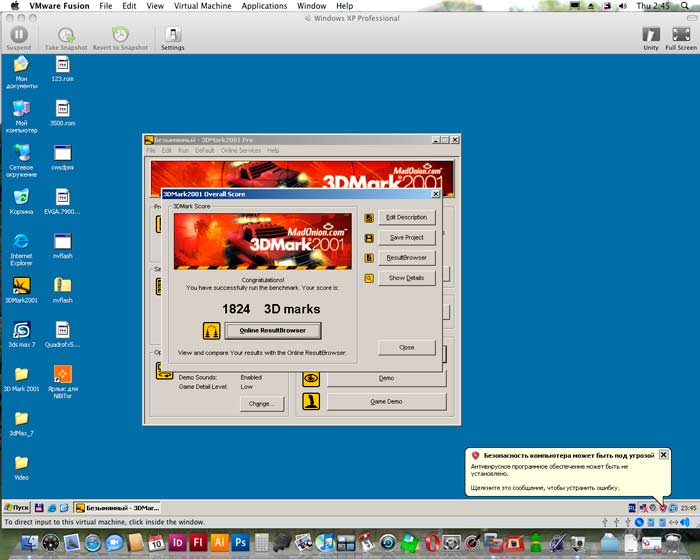Click the Change... options button
The image size is (700, 560).
(x=262, y=404)
